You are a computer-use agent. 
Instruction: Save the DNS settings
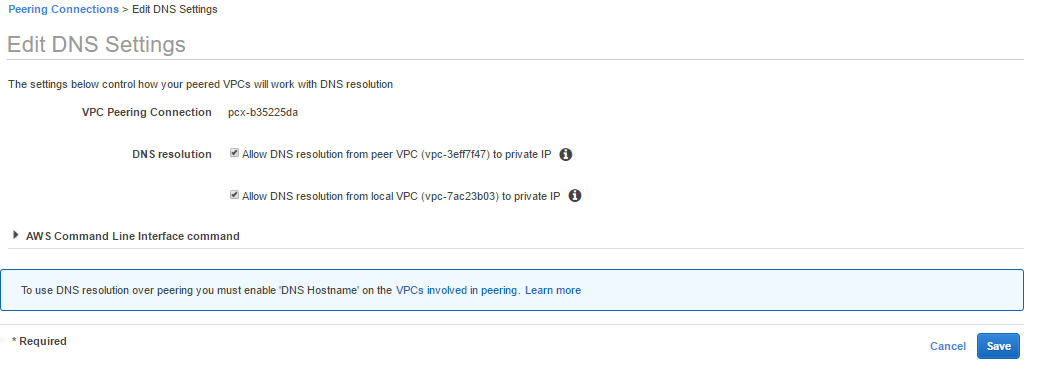pyautogui.click(x=998, y=346)
